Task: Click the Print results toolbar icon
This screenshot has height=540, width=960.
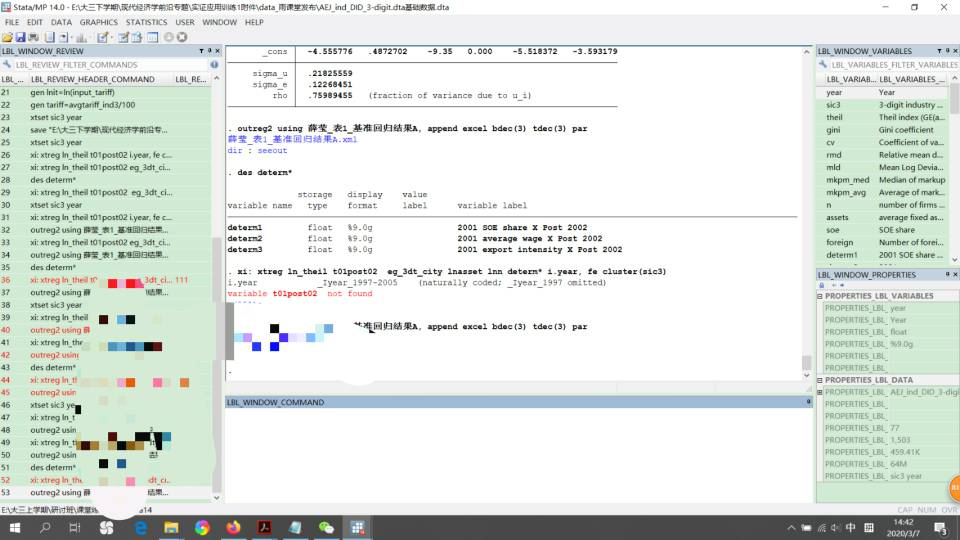Action: click(34, 37)
